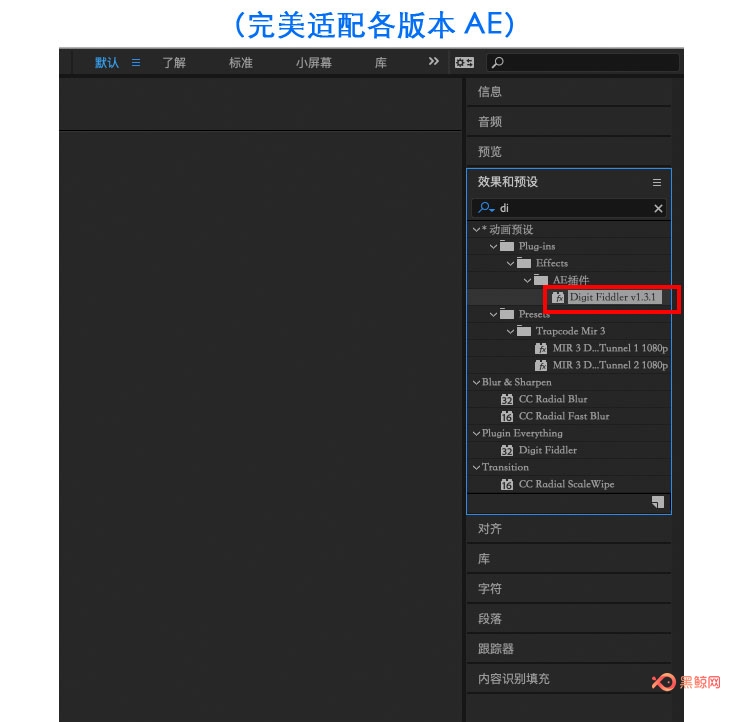Screen dimensions: 750x722
Task: Click the workspace sync settings icon
Action: [x=463, y=62]
